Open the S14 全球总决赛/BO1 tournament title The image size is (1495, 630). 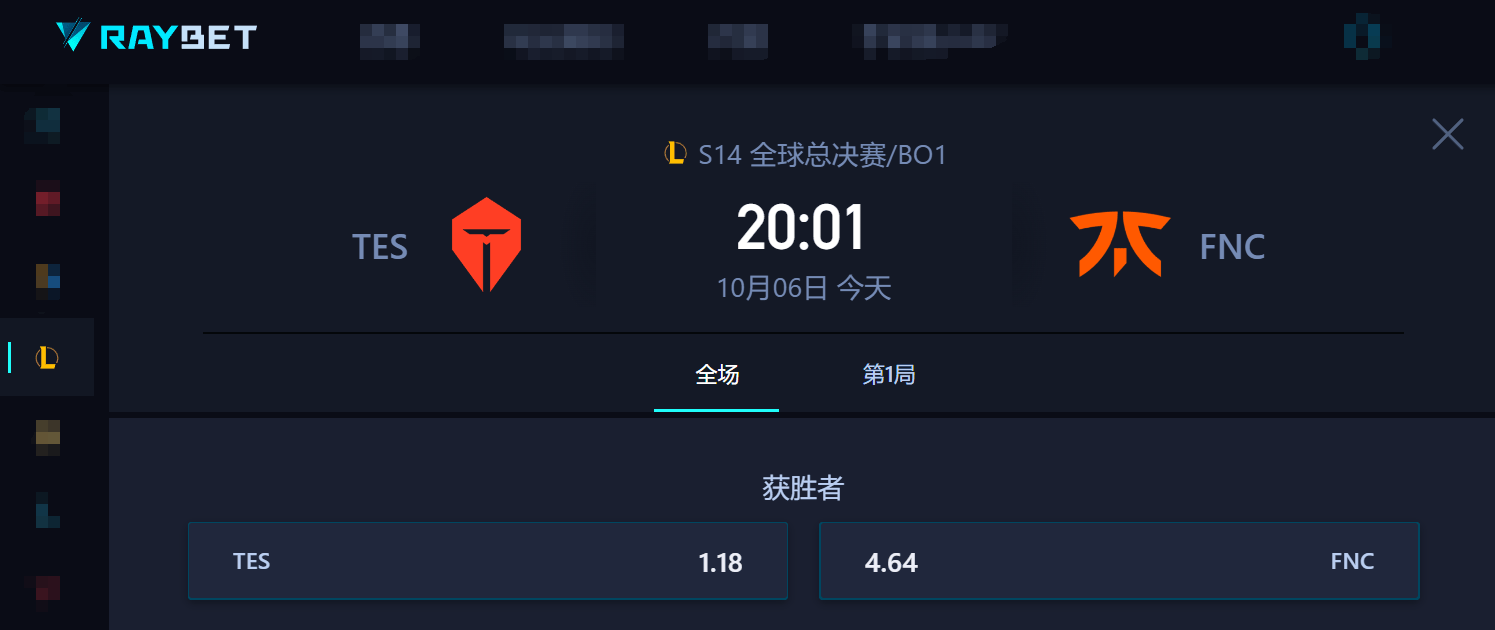(822, 155)
